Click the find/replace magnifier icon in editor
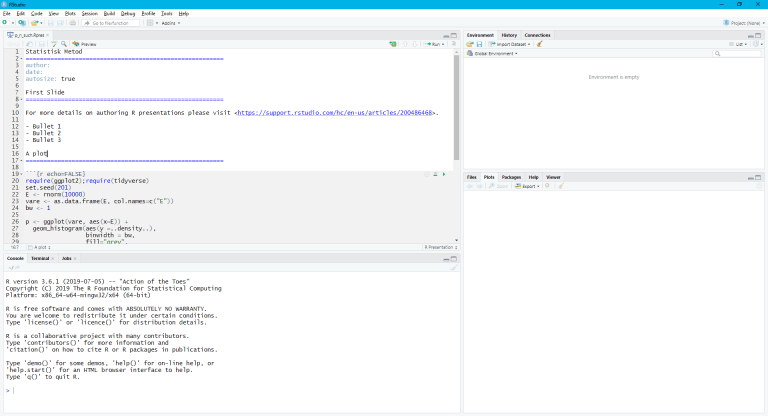Screen dimensions: 768x416 pos(64,44)
